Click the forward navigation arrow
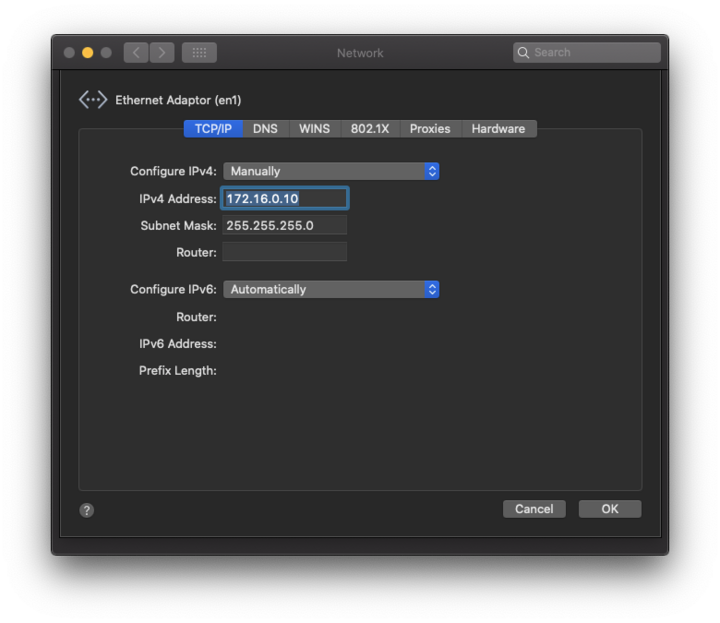This screenshot has width=720, height=623. click(161, 52)
